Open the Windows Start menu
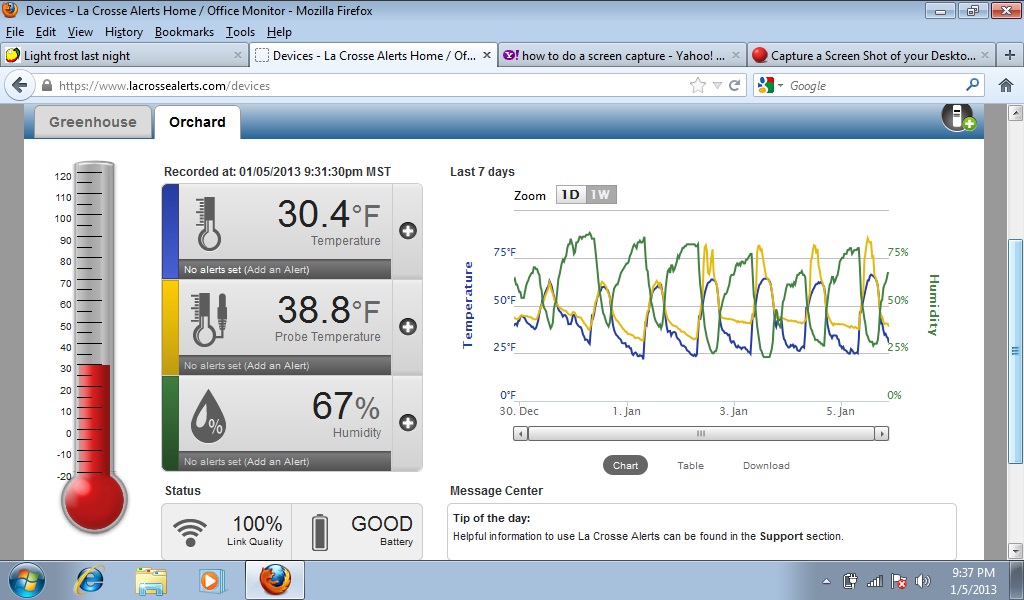This screenshot has width=1024, height=600. [x=27, y=580]
